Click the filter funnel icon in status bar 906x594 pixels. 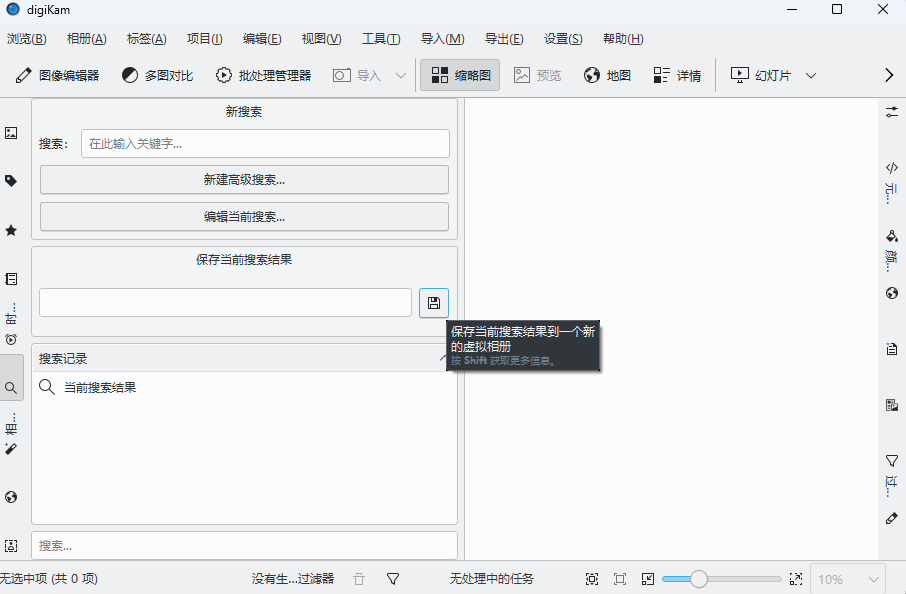[x=393, y=579]
